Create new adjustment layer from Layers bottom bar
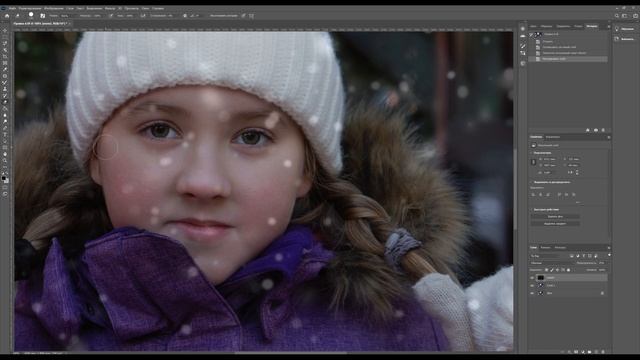The image size is (640, 360). tap(582, 351)
